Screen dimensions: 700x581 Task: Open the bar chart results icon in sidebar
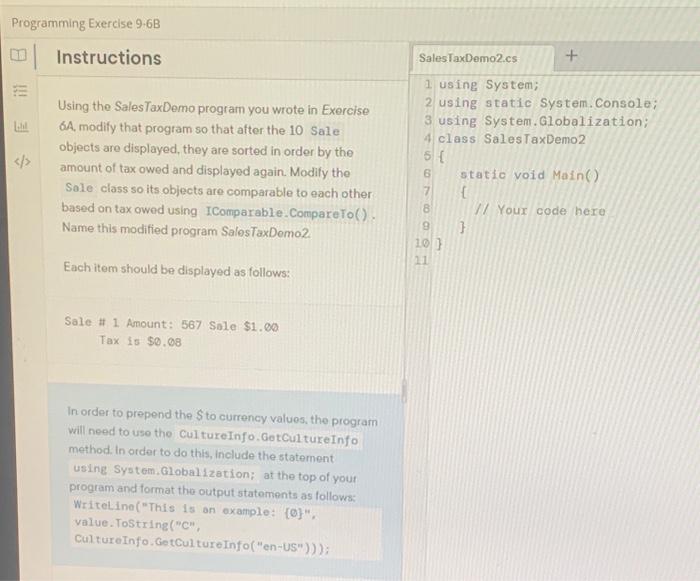(x=21, y=127)
